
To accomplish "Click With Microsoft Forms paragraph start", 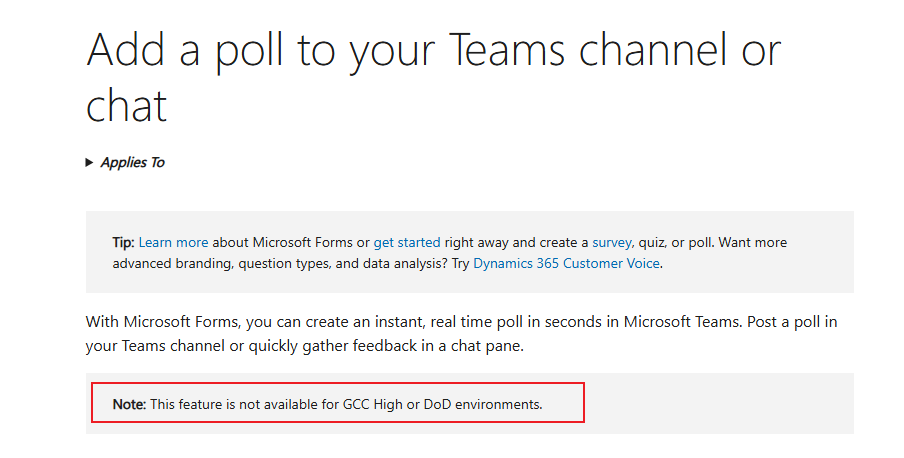I will point(162,321).
